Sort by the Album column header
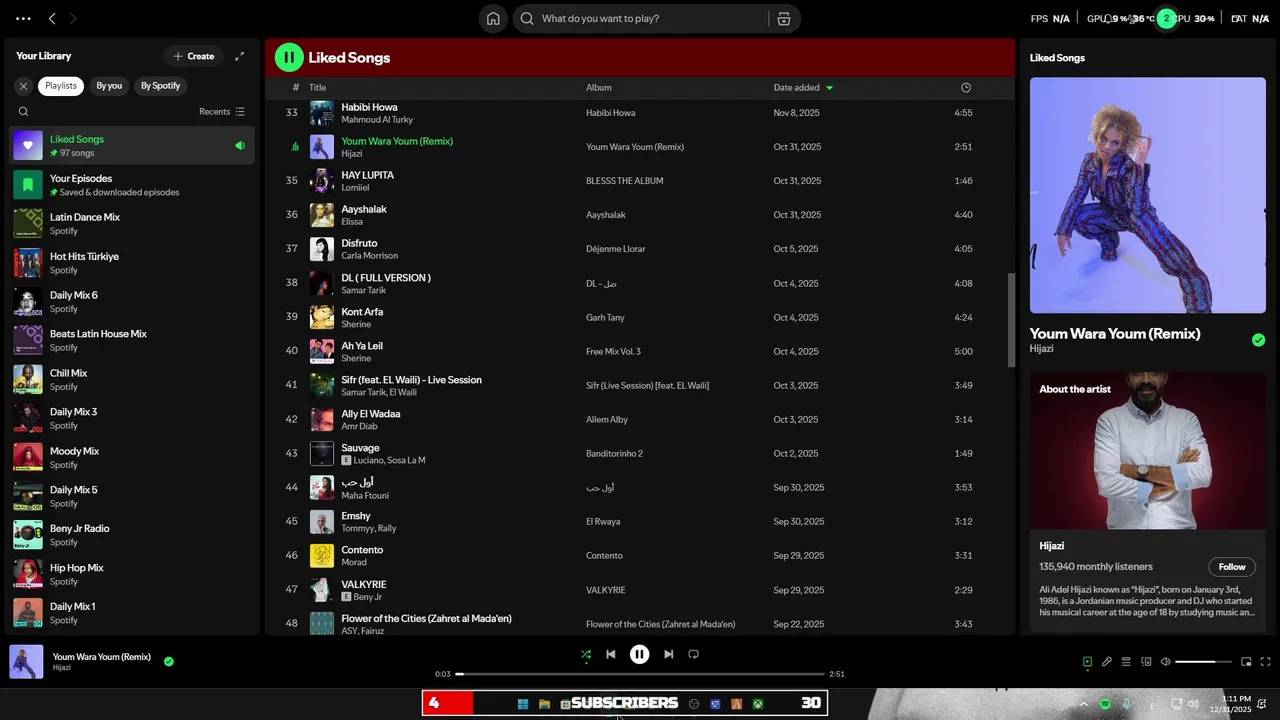1280x720 pixels. pos(598,87)
